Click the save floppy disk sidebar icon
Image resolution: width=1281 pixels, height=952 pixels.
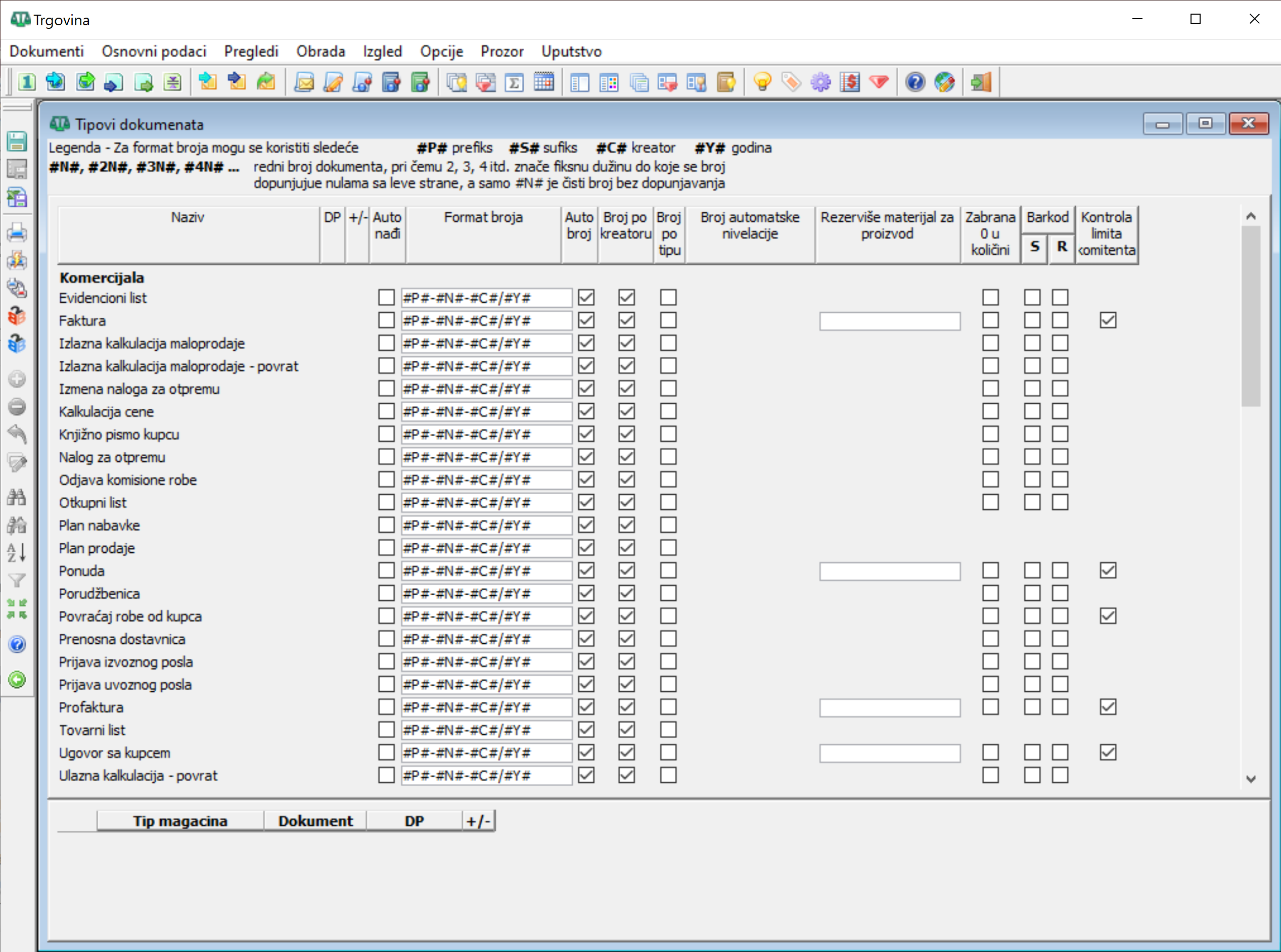tap(17, 141)
